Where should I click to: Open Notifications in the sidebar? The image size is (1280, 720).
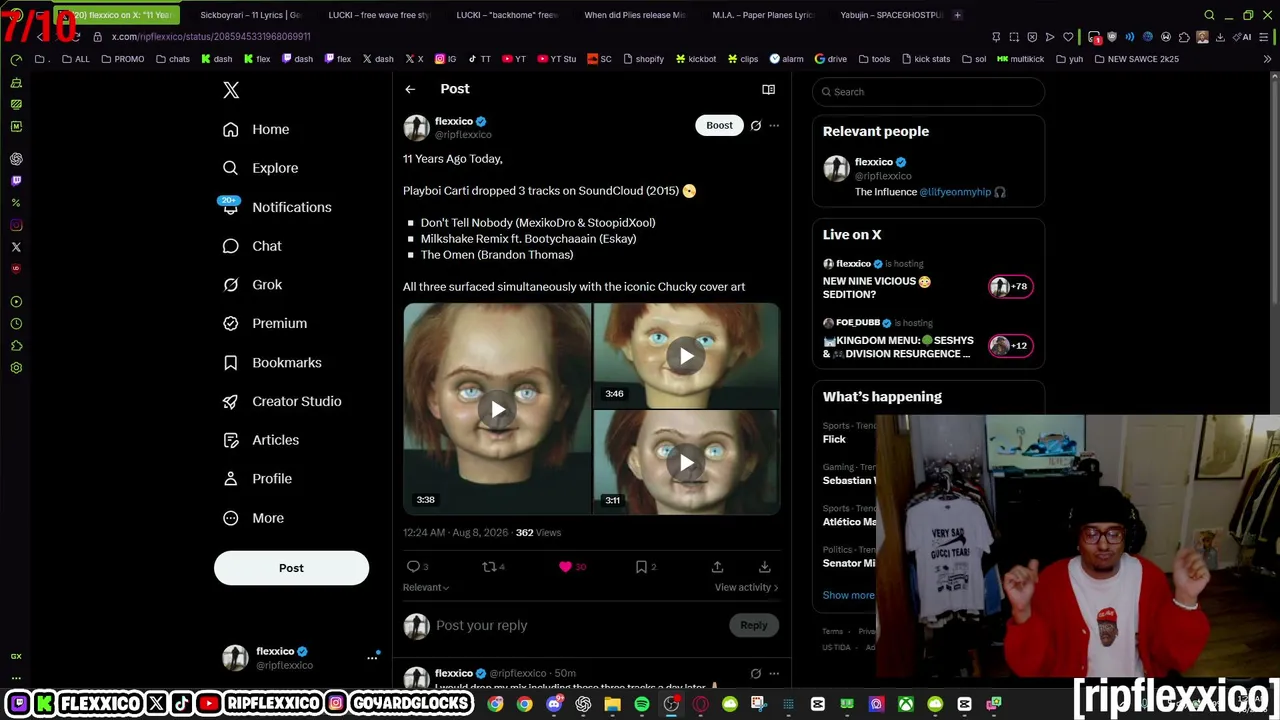(277, 207)
